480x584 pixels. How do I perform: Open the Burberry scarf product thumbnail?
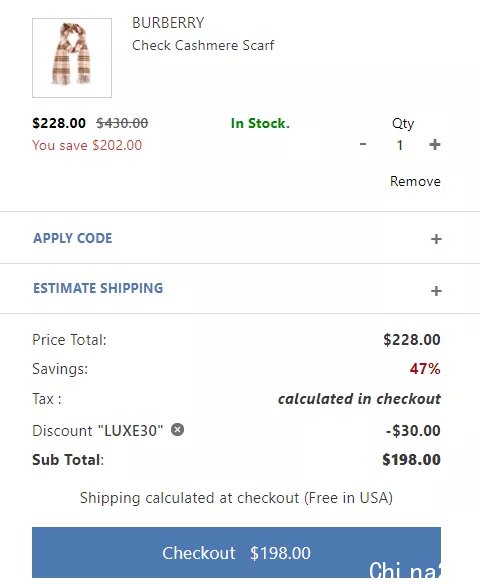[x=72, y=58]
